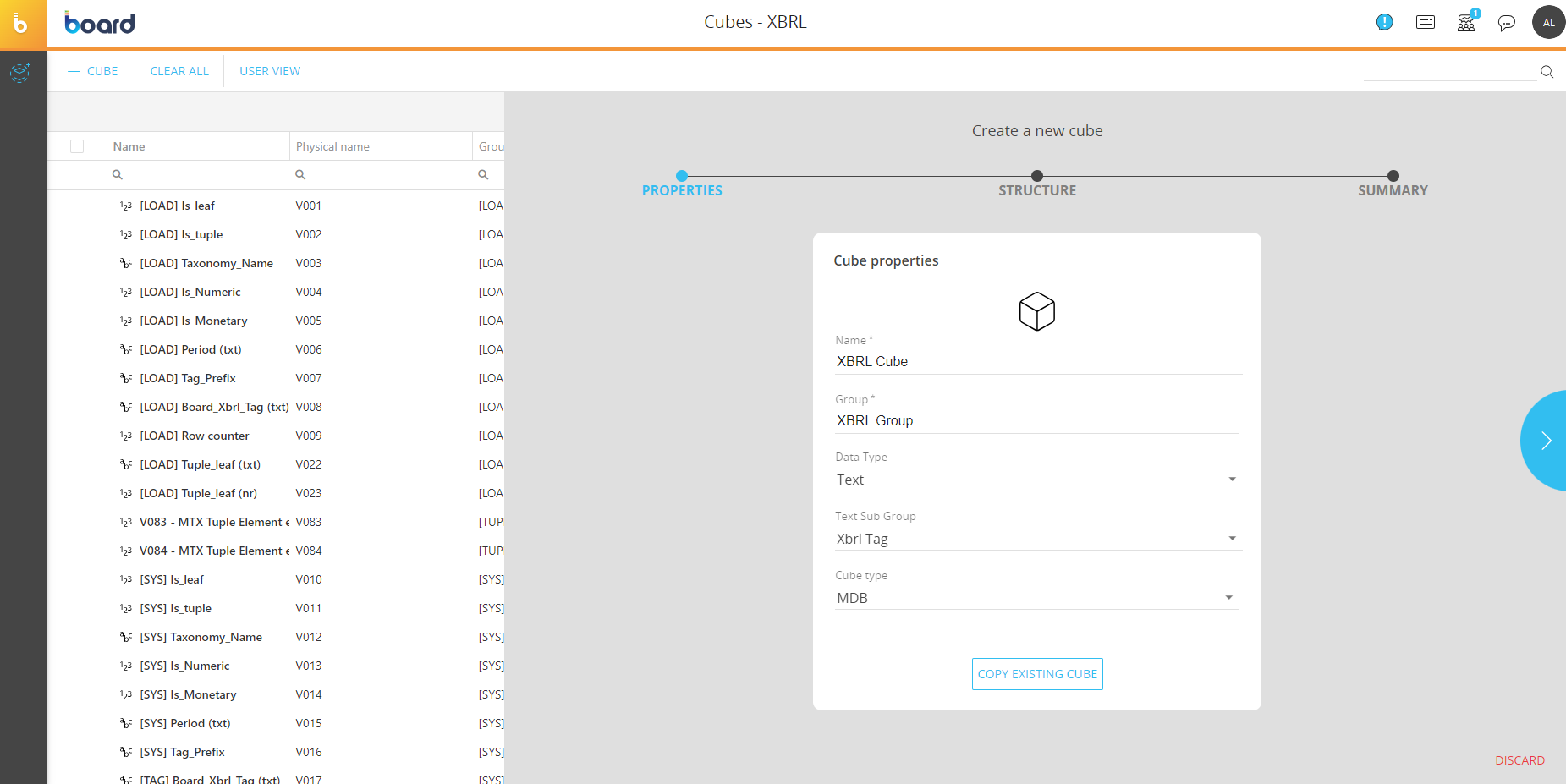
Task: Open the blue notification alert icon
Action: [1384, 23]
